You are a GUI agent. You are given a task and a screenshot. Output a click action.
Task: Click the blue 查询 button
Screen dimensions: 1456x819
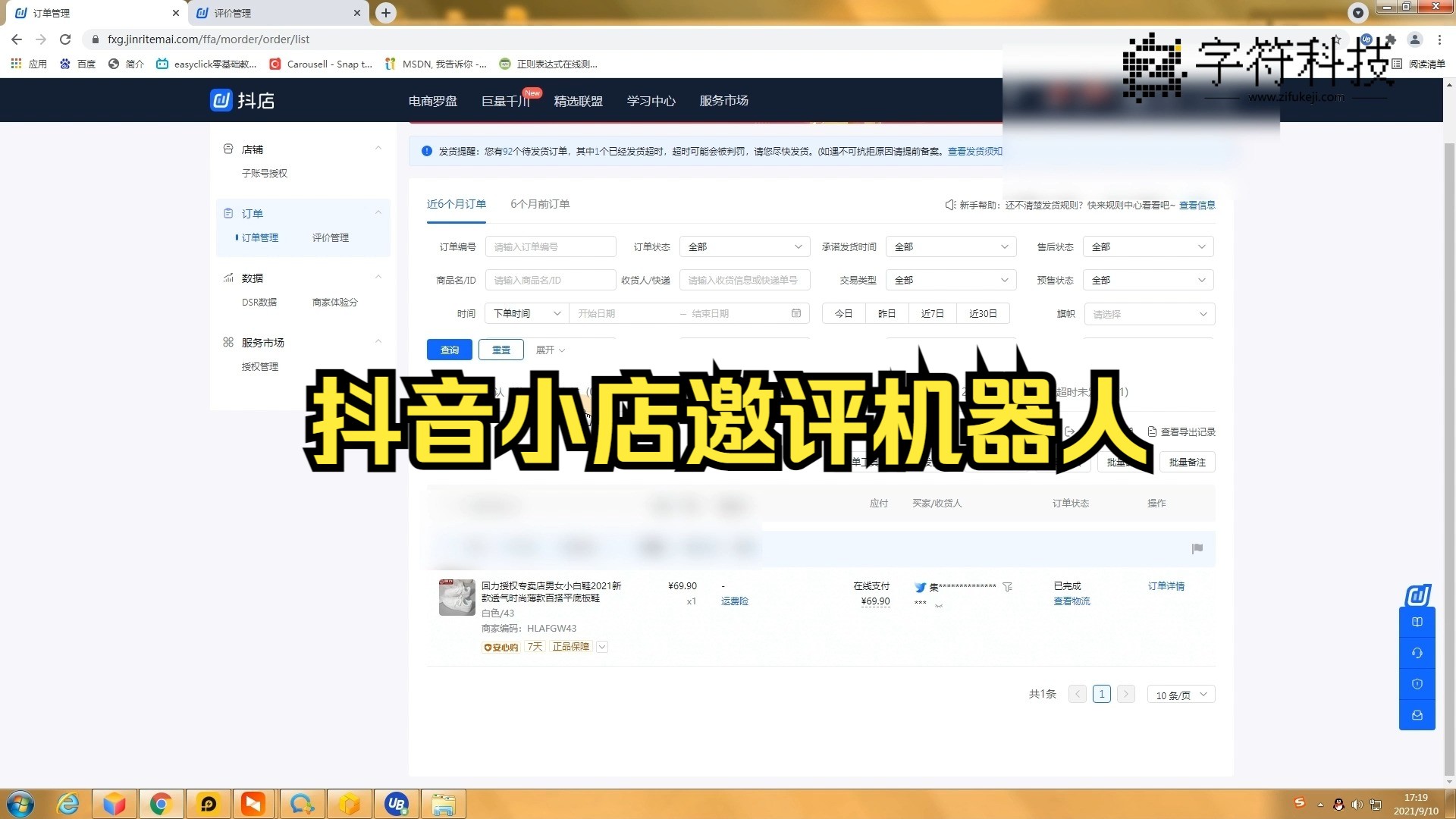click(x=450, y=350)
